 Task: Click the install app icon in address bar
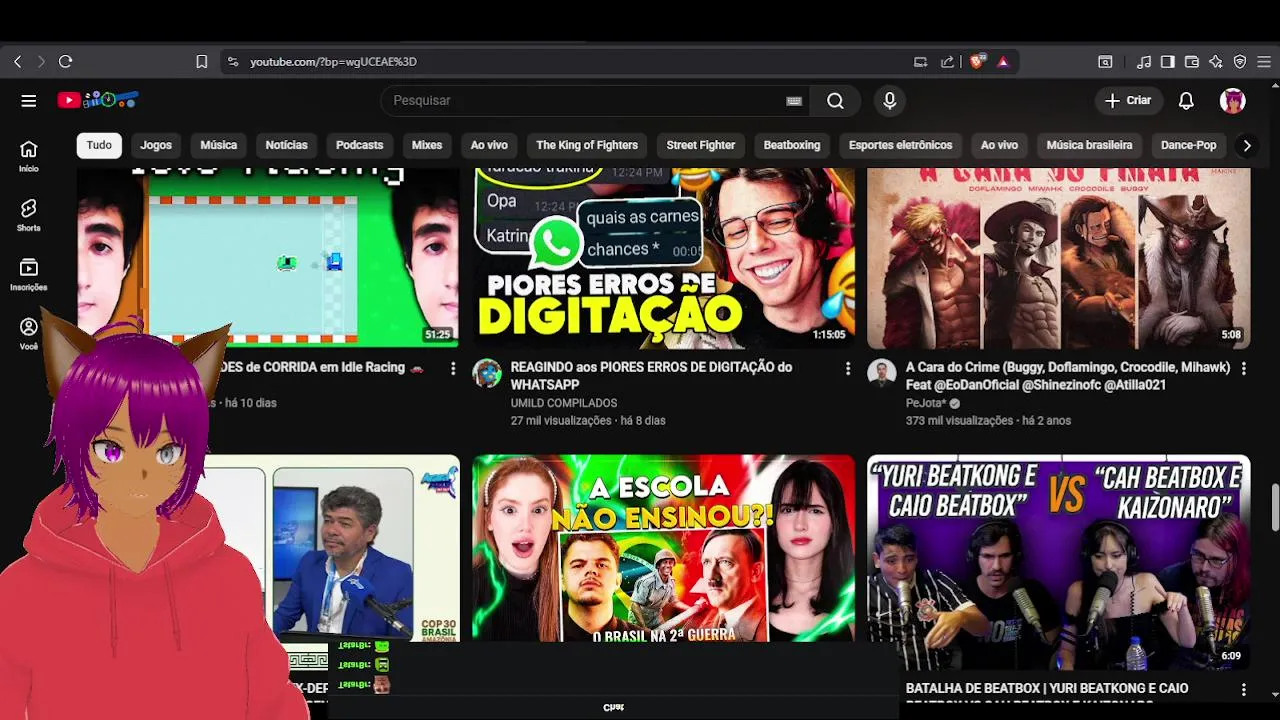click(921, 62)
